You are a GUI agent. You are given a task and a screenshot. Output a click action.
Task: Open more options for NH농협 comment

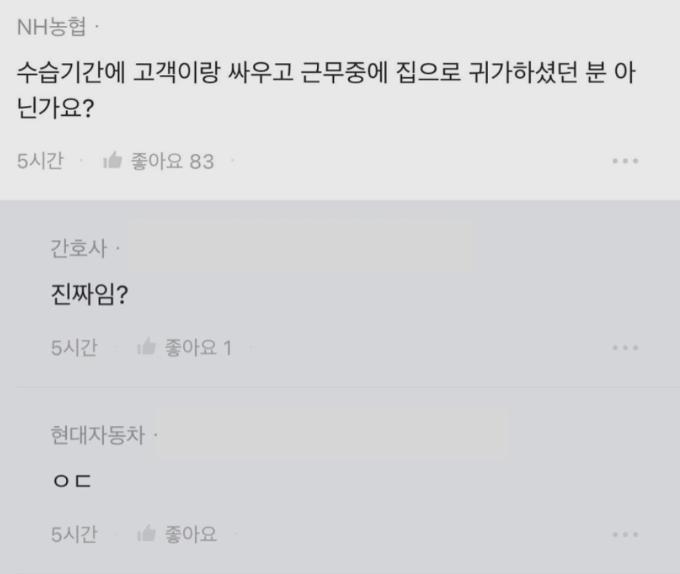625,161
